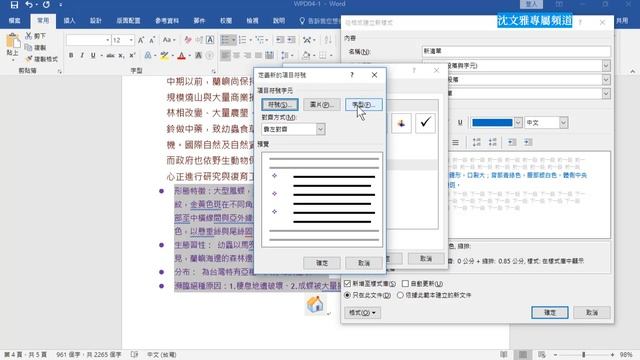Click the Increase Indent icon in ribbon
This screenshot has width=640, height=360.
291,40
